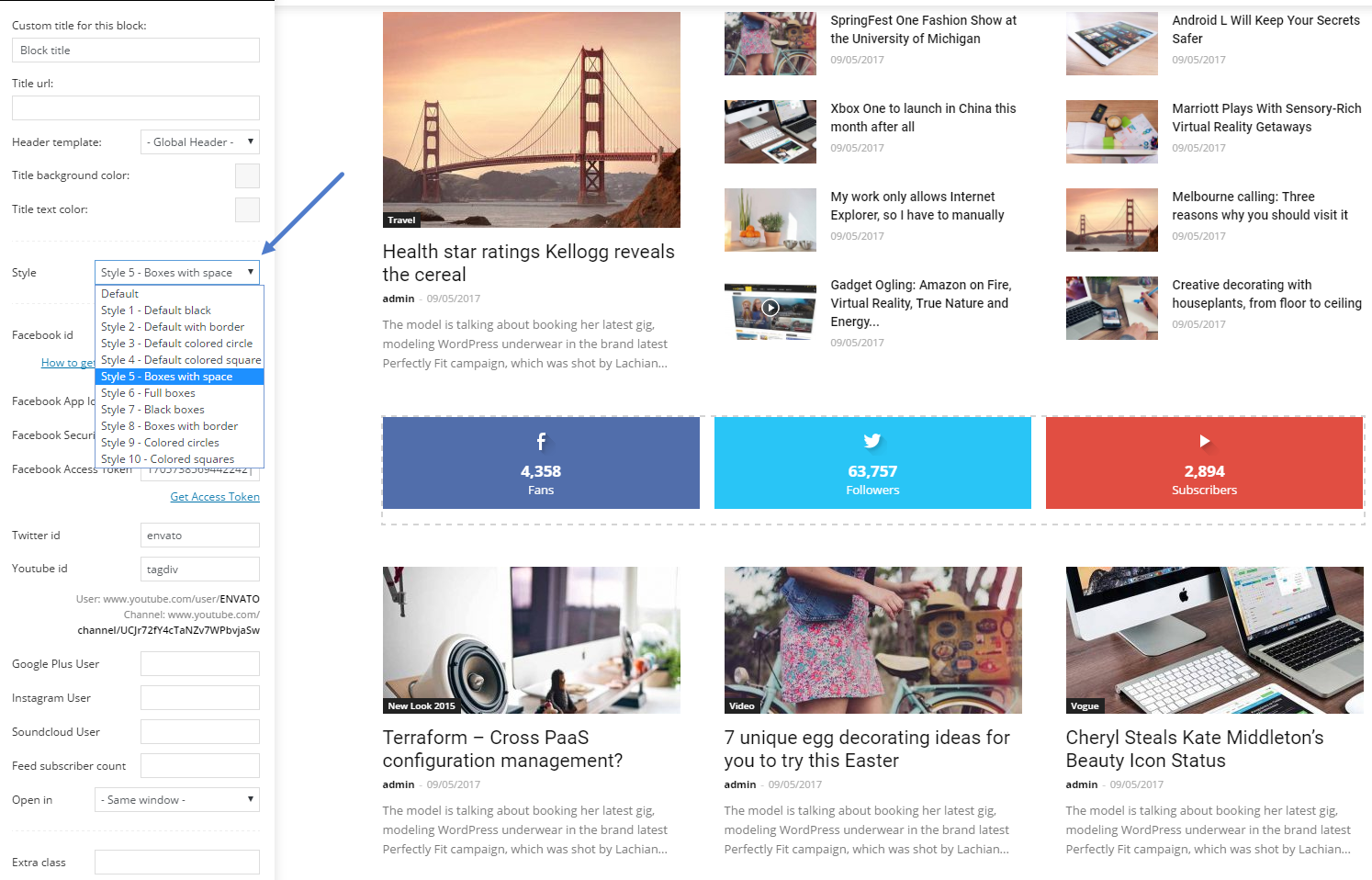Image resolution: width=1372 pixels, height=880 pixels.
Task: Click the 2,894 Subscribers YouTube box
Action: (1204, 463)
